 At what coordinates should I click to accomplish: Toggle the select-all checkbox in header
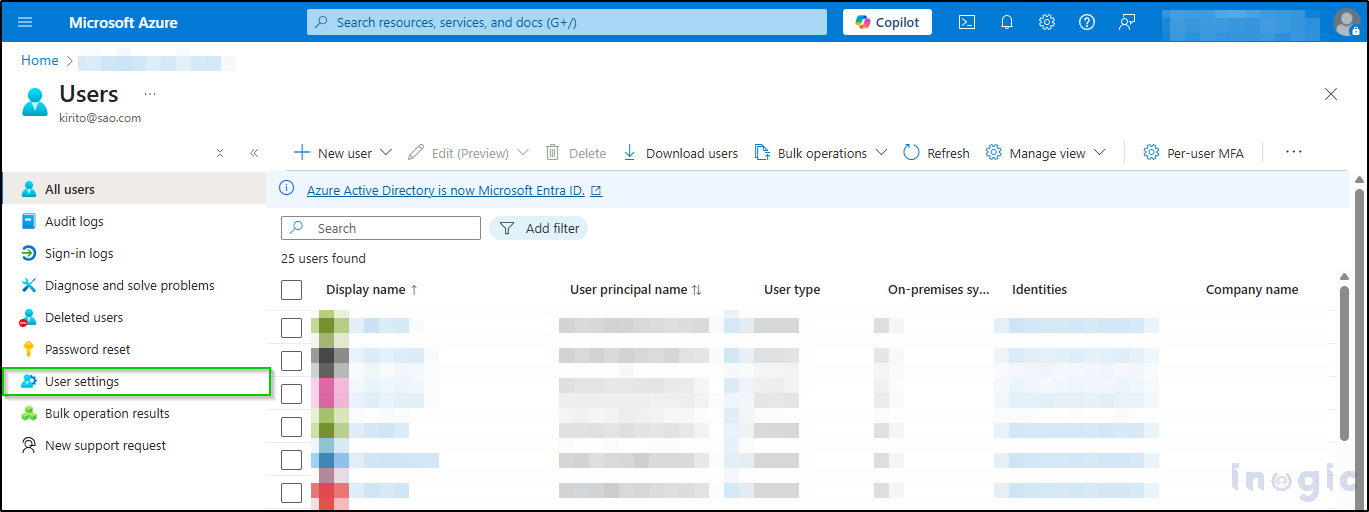pos(292,290)
